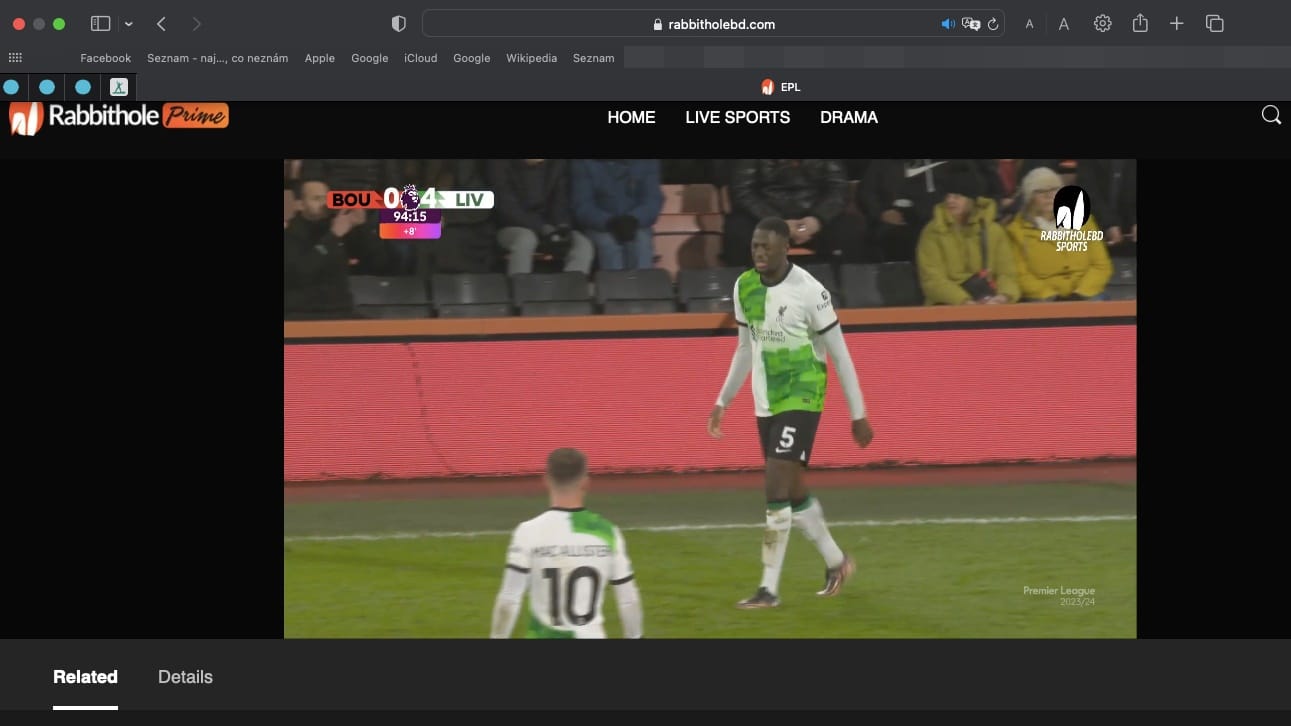The image size is (1291, 726).
Task: Go back to previous page
Action: 162,24
